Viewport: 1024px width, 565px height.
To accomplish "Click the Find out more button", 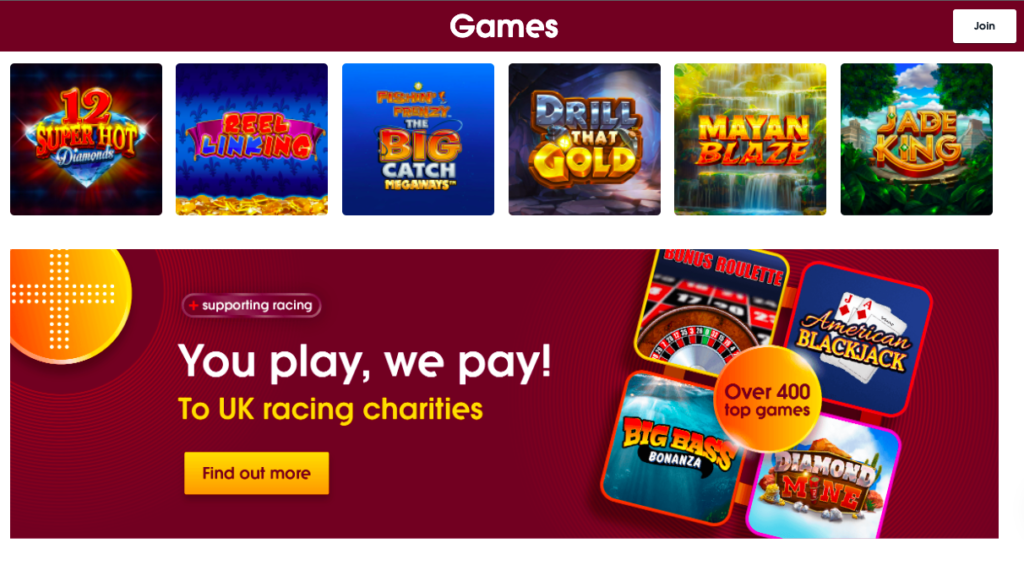I will 257,473.
